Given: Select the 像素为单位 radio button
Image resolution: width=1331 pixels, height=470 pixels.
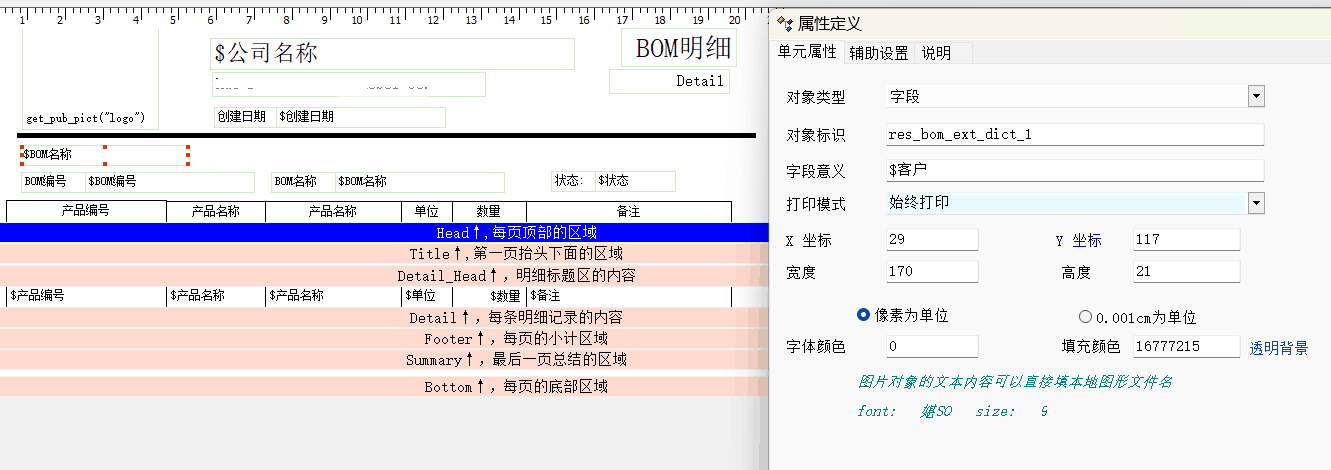Looking at the screenshot, I should coord(865,316).
